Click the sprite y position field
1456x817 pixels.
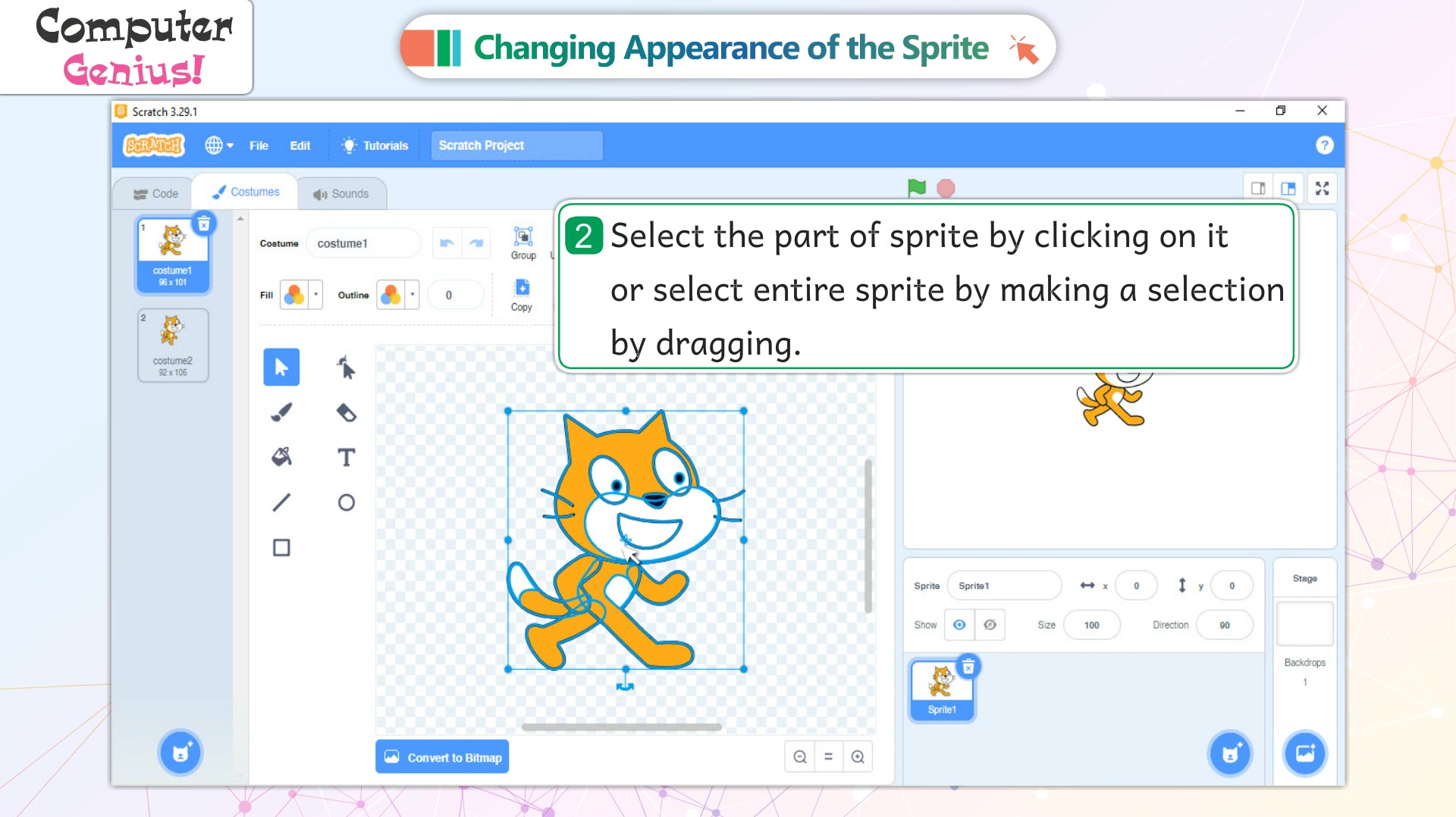(x=1232, y=586)
